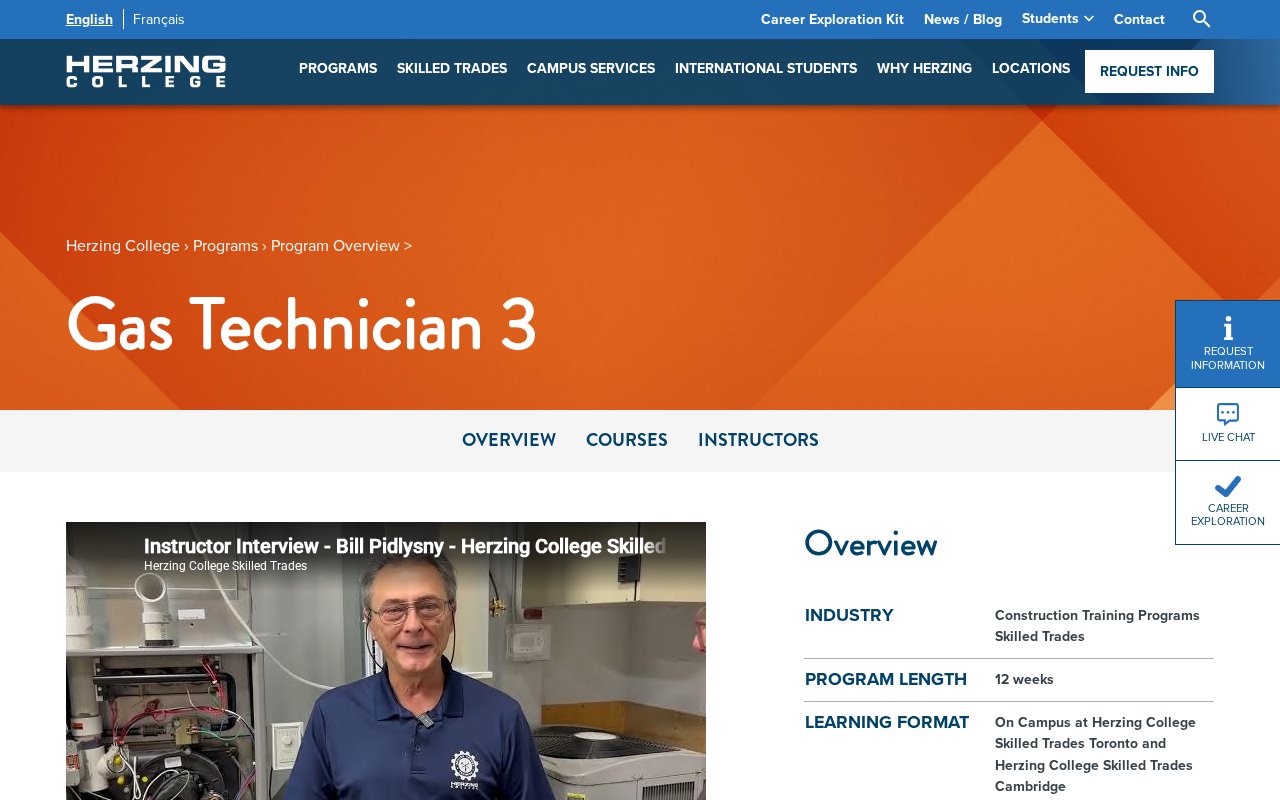Click the Herzing College logo
Viewport: 1280px width, 800px height.
(x=146, y=71)
